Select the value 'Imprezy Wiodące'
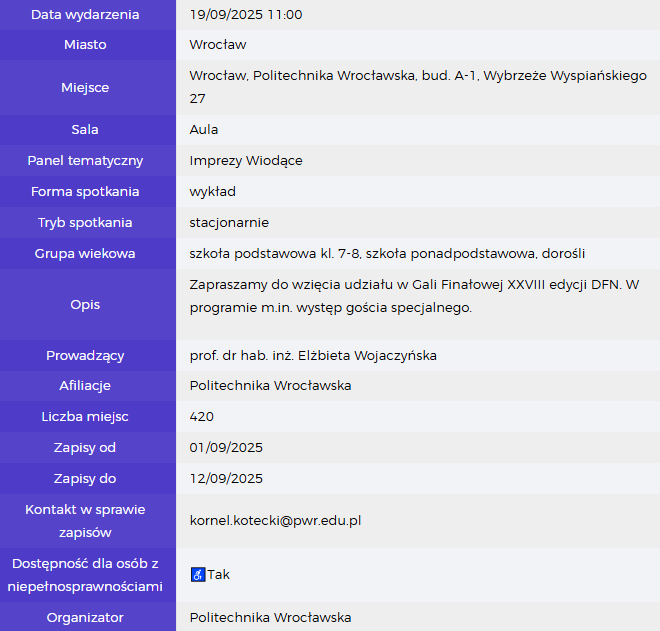 246,161
